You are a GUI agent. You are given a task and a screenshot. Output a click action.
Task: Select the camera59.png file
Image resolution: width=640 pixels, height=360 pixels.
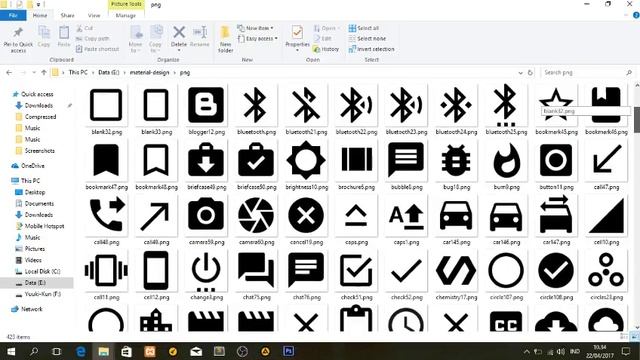point(207,220)
